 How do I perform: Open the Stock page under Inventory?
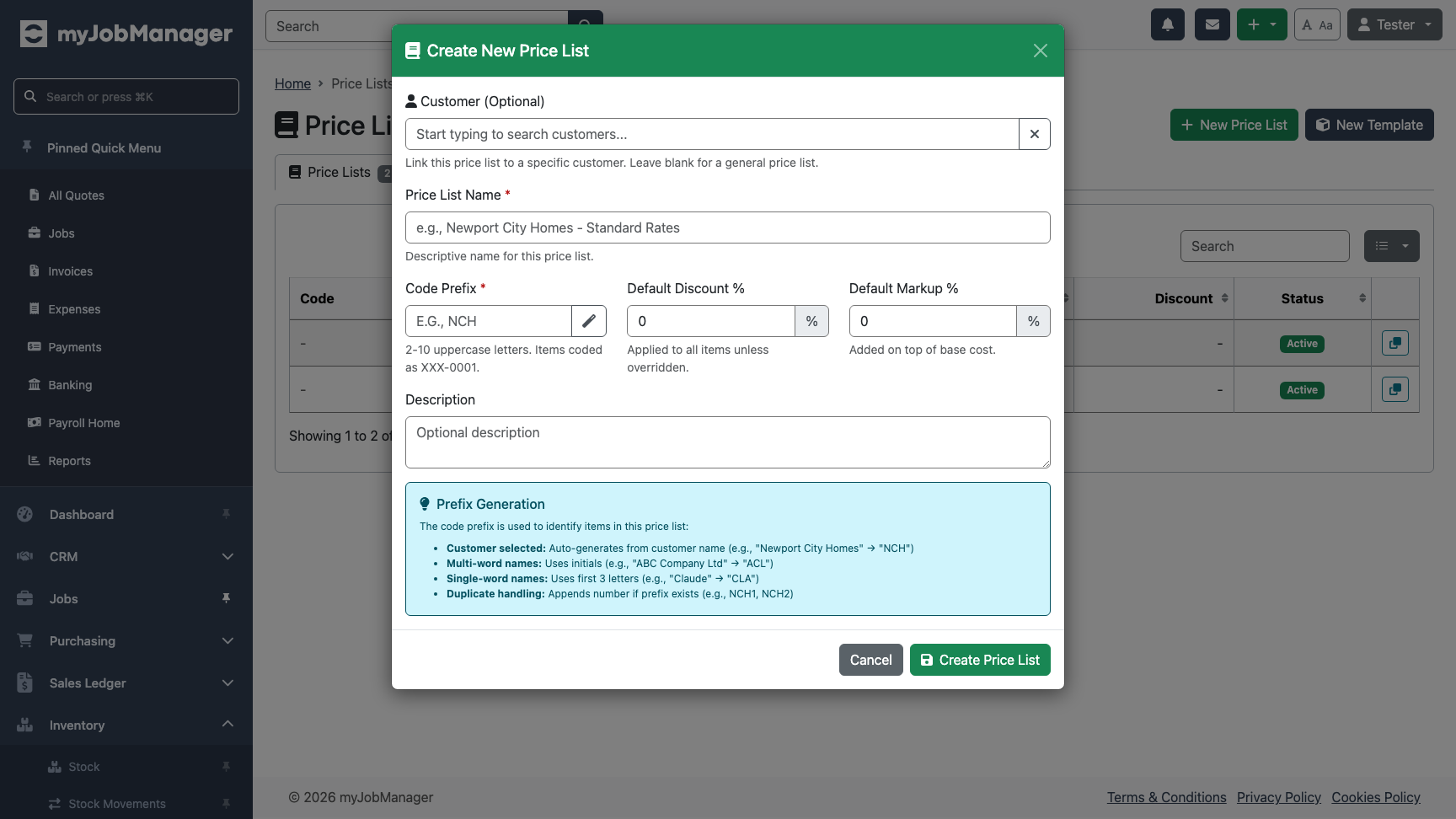pos(83,767)
